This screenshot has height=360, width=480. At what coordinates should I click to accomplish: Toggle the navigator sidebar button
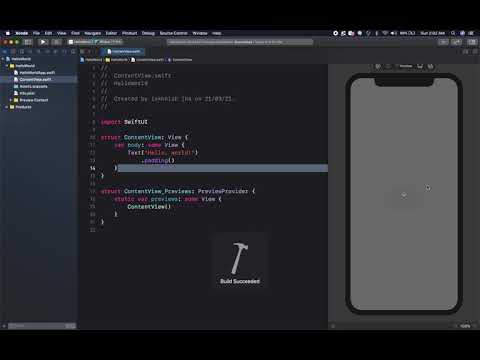point(28,42)
